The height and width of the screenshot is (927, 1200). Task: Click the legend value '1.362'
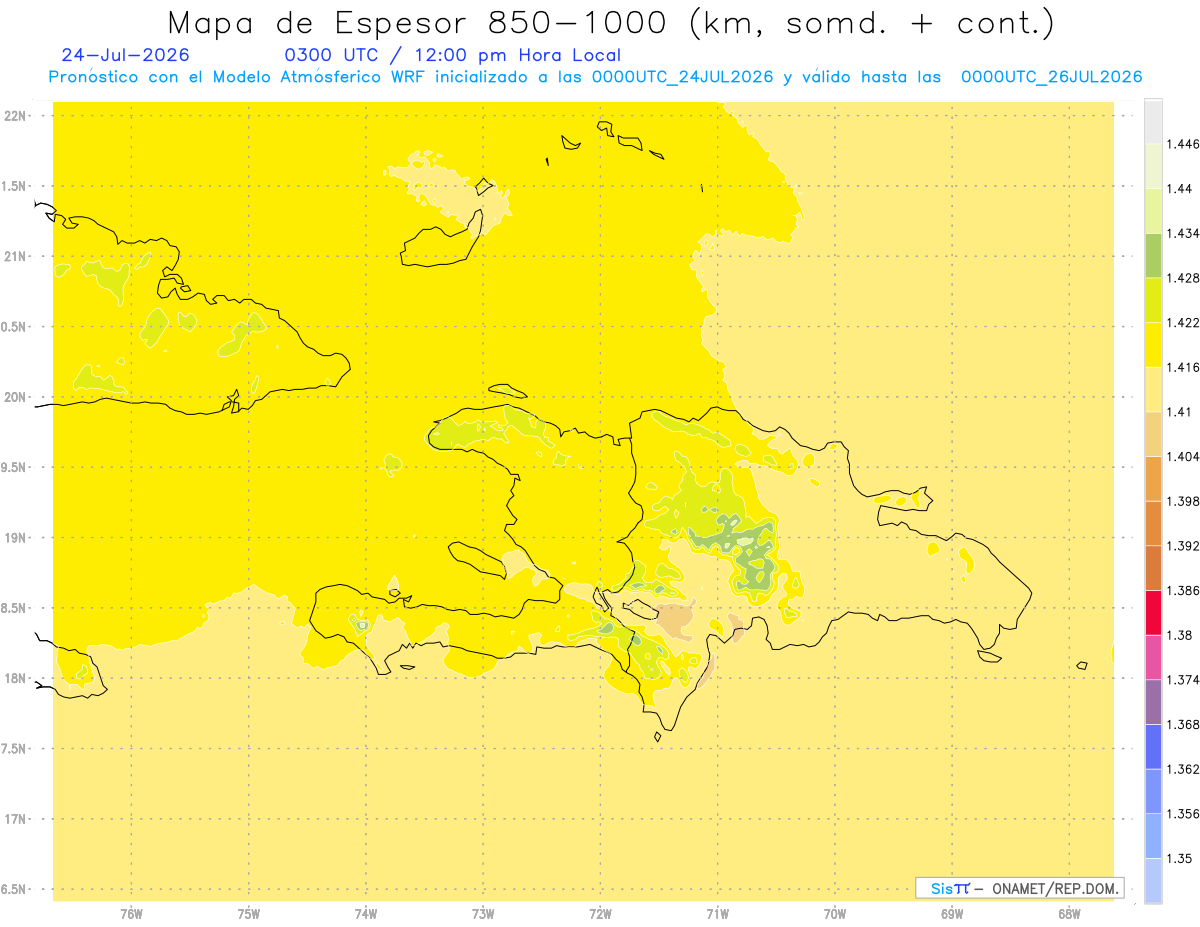1185,769
